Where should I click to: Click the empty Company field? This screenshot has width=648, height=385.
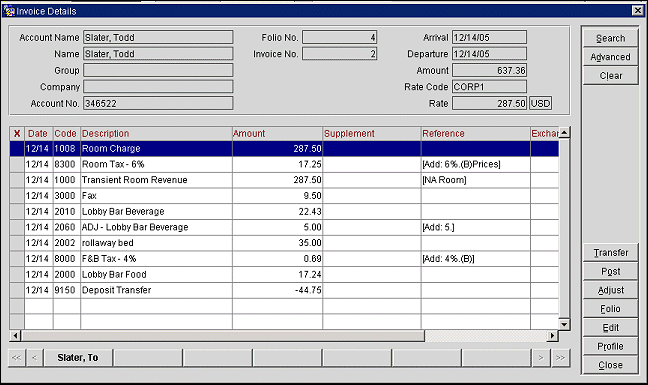158,87
